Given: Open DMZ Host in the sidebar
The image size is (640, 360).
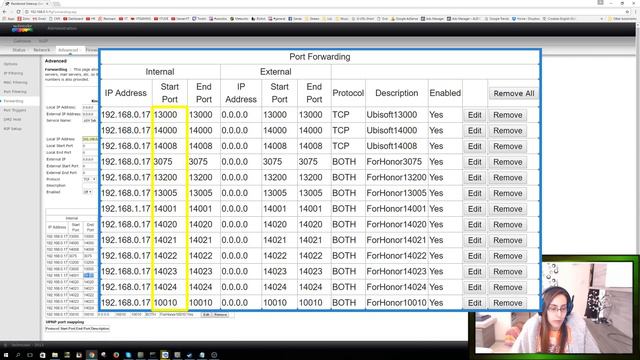Looking at the screenshot, I should (12, 120).
